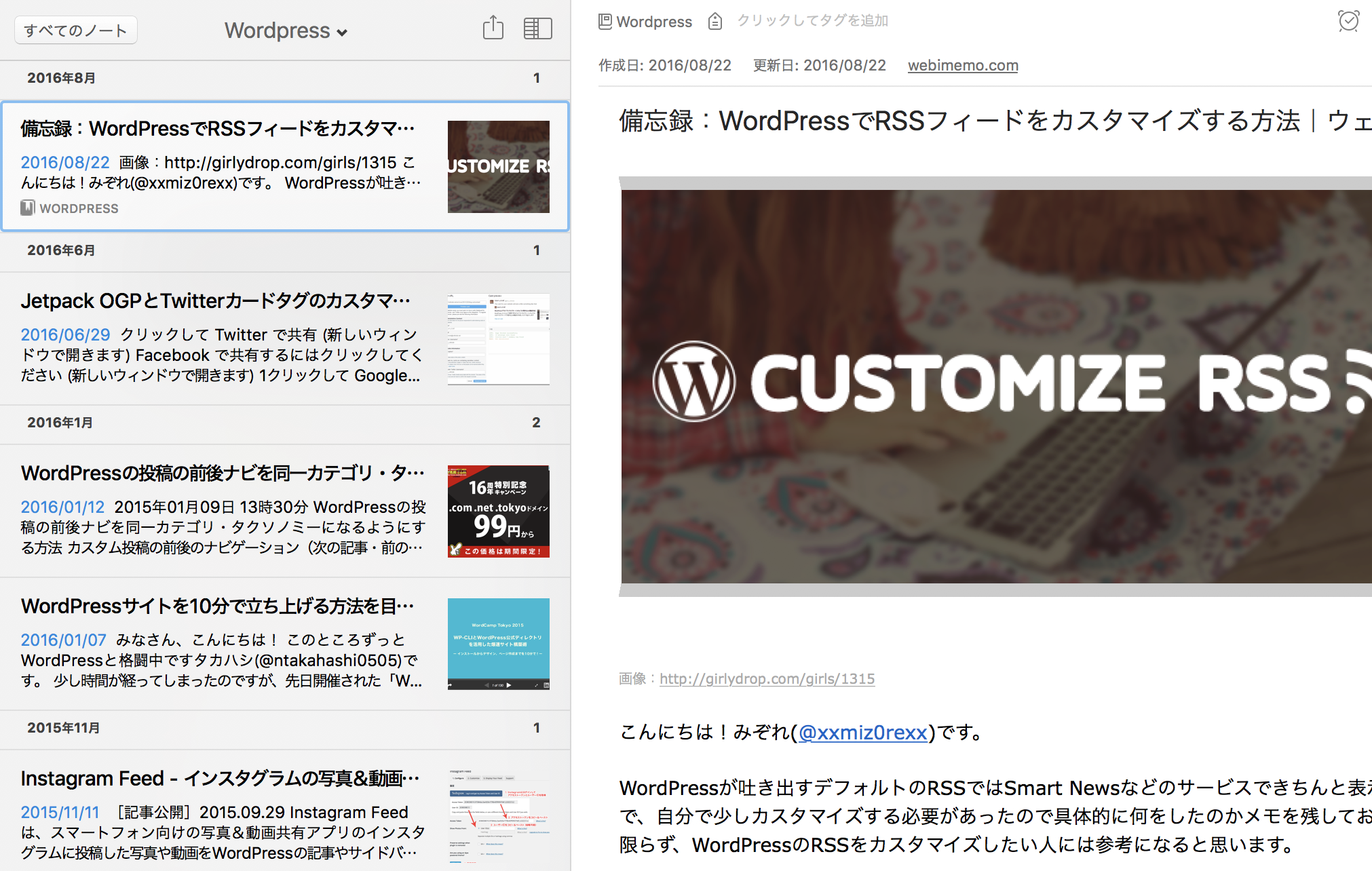Select the Instagram Feed note
Viewport: 1372px width, 871px height.
click(x=285, y=811)
